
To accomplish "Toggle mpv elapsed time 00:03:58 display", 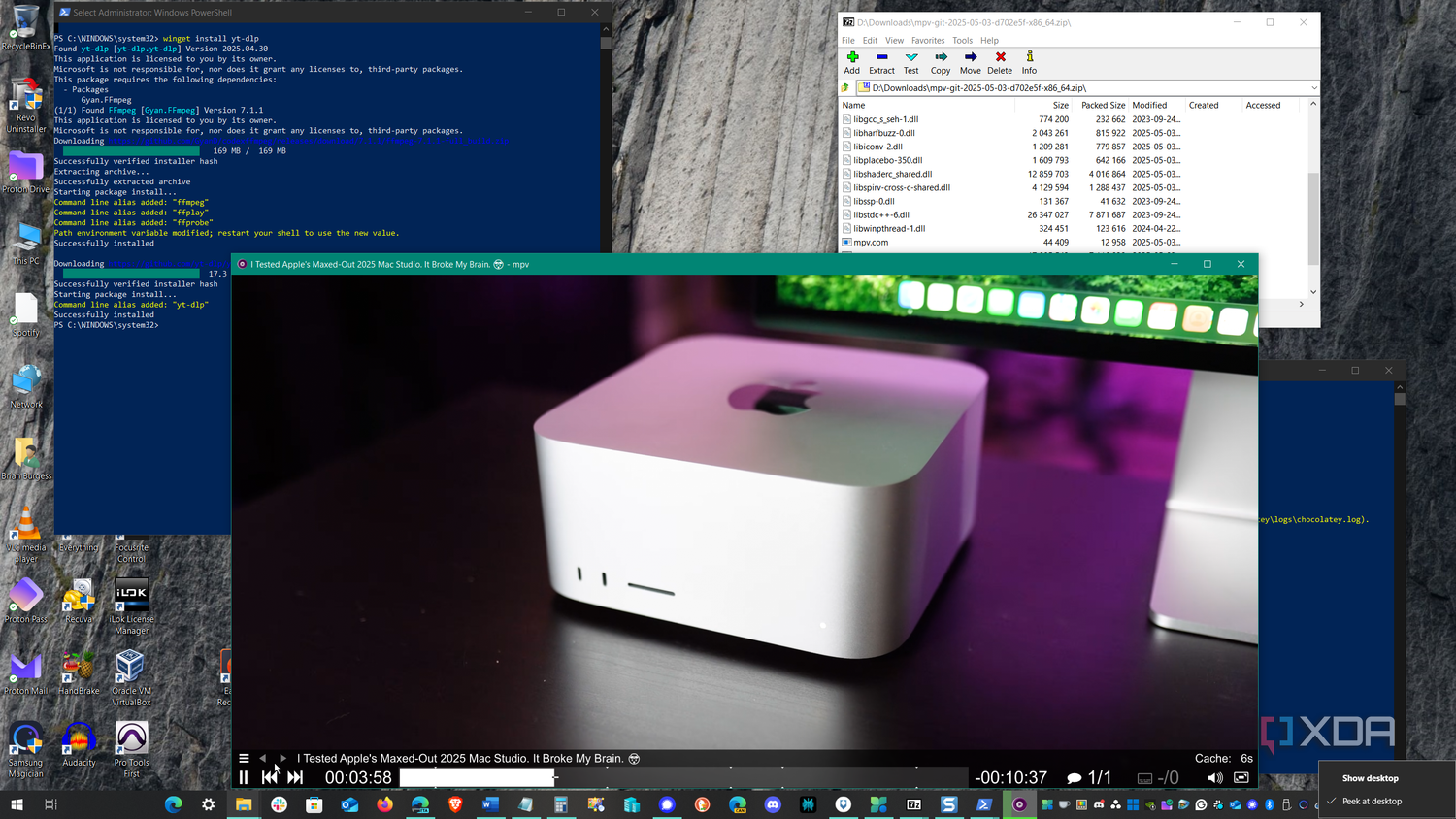I will 358,777.
